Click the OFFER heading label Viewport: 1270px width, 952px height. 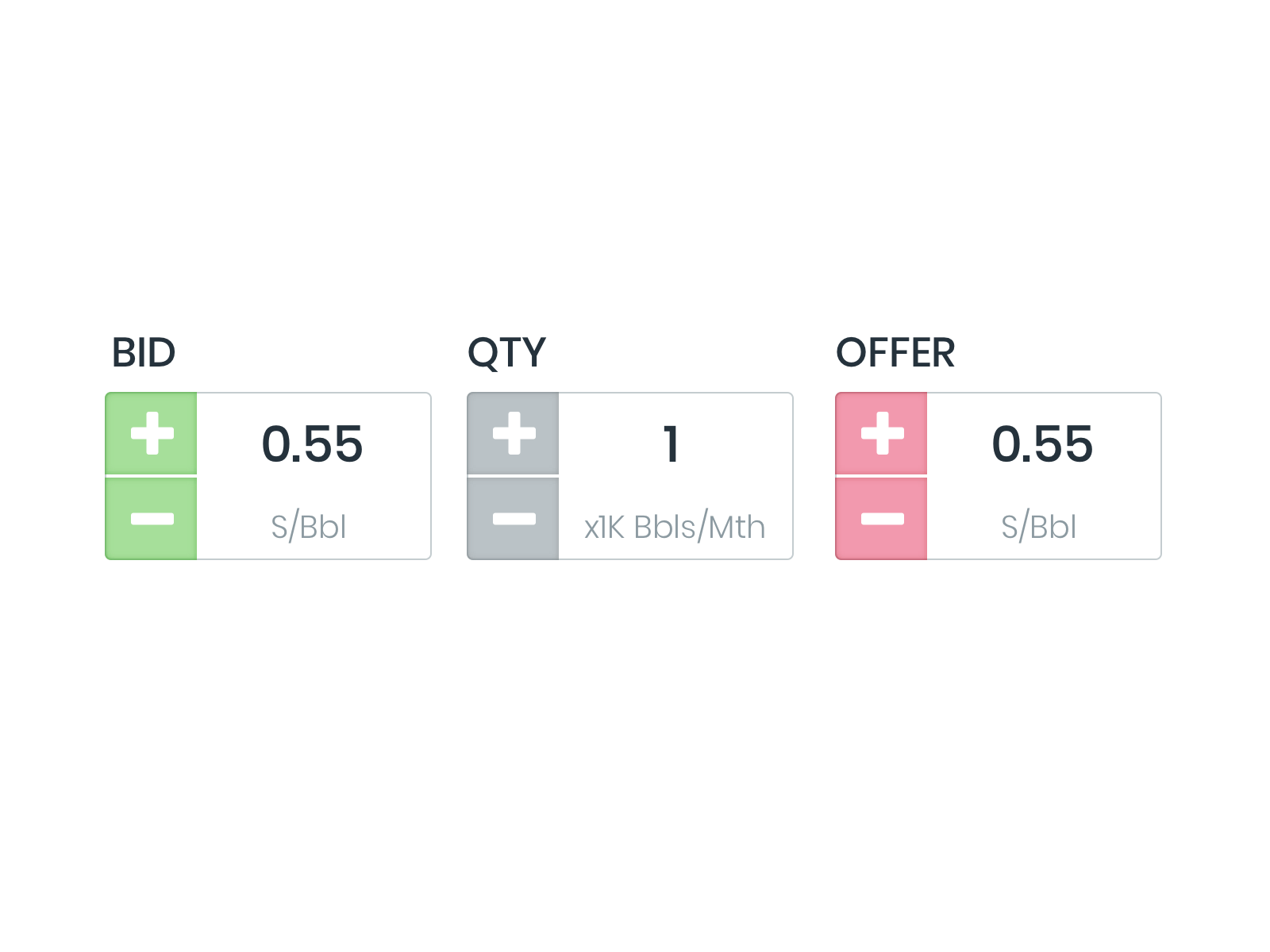tap(895, 353)
